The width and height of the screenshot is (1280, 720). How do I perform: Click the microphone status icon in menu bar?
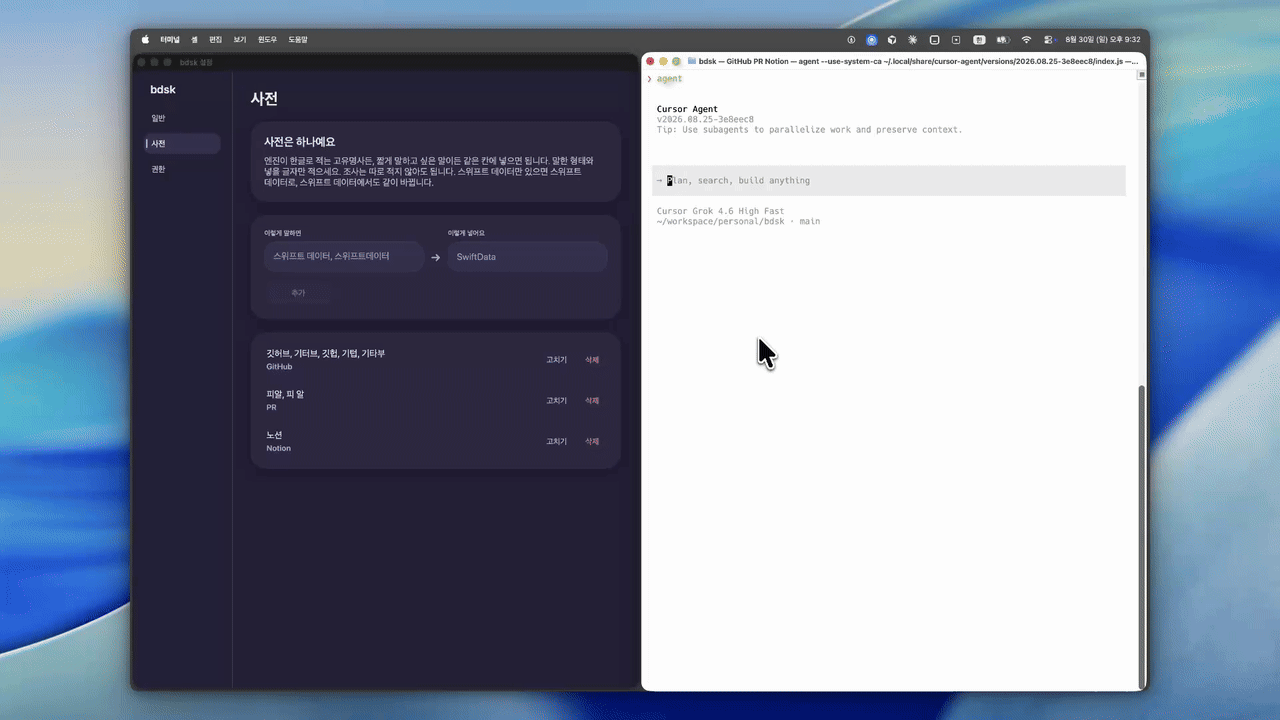pos(851,40)
